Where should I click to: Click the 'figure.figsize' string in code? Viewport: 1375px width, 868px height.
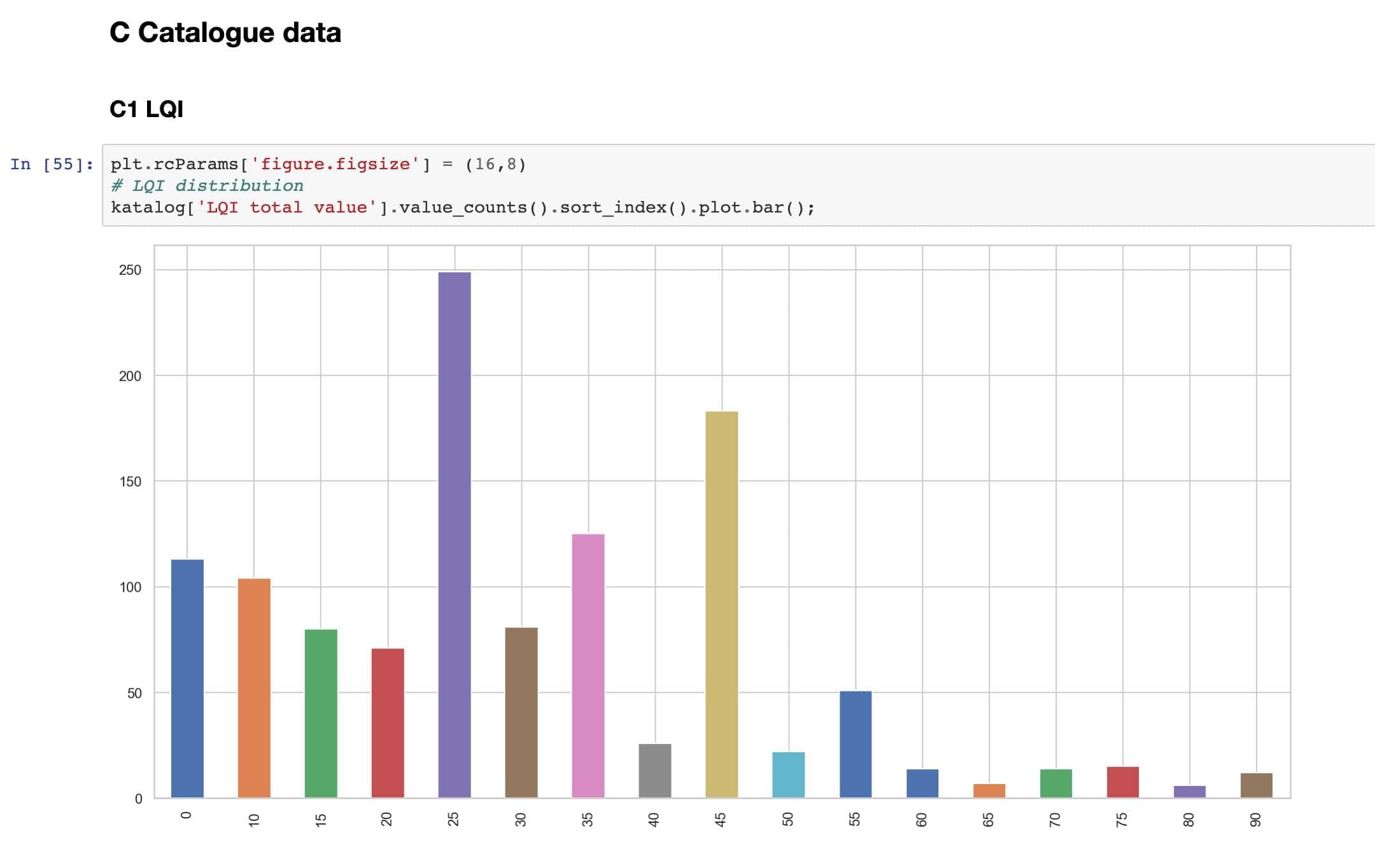pyautogui.click(x=335, y=164)
